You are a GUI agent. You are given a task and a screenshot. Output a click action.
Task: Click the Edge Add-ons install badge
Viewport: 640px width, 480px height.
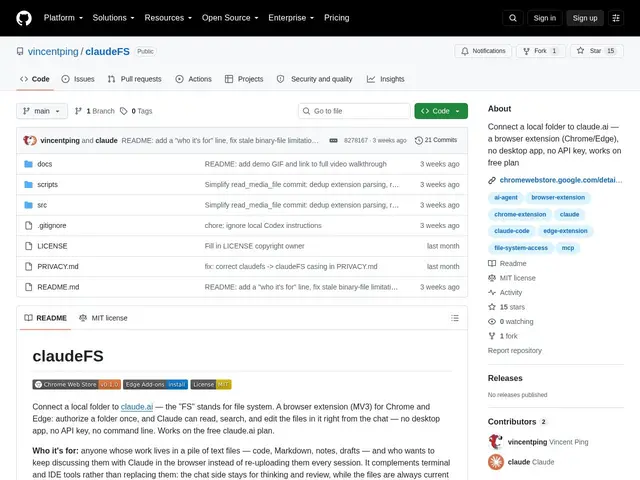pos(156,384)
